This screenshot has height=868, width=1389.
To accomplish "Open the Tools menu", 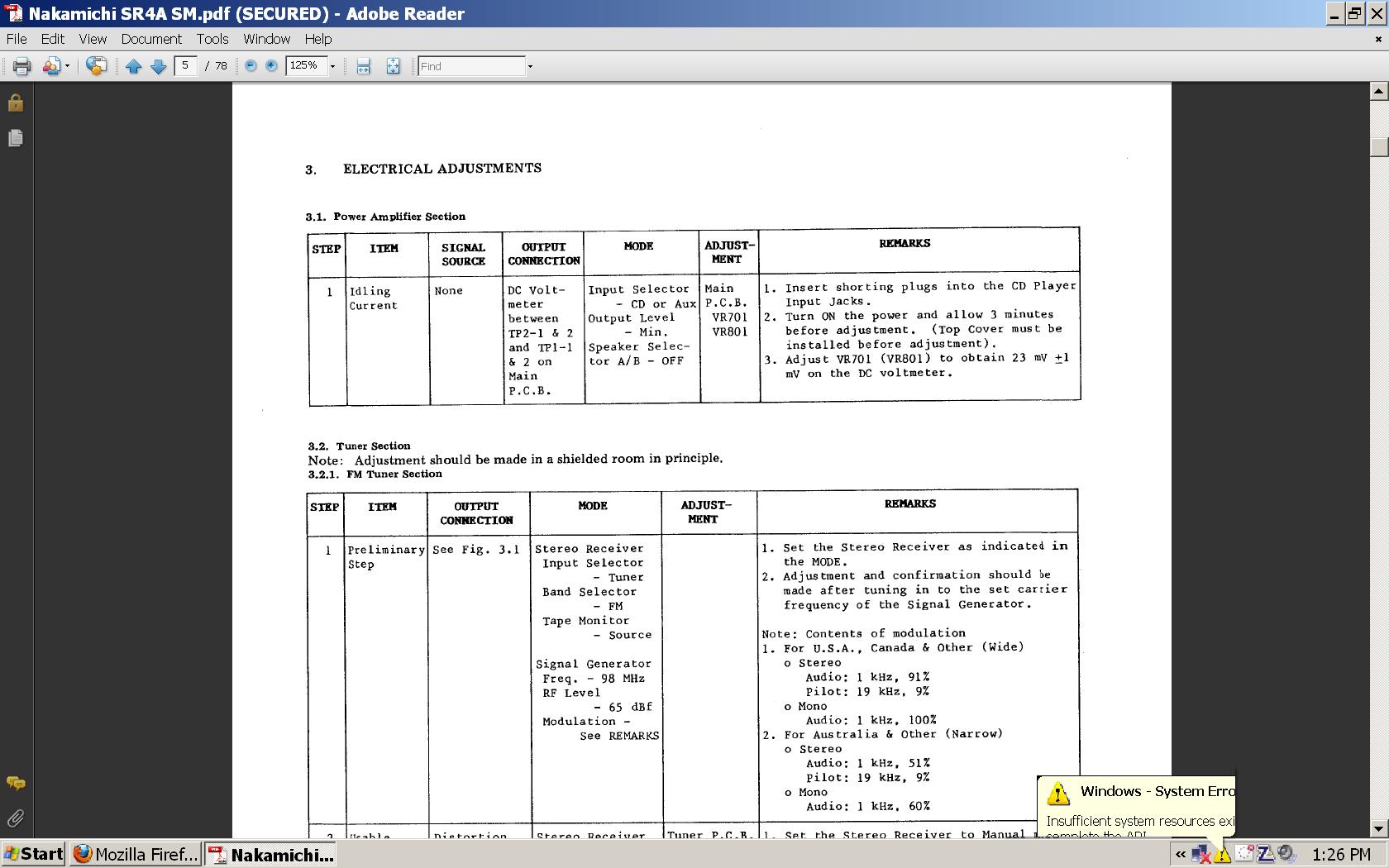I will coord(212,39).
